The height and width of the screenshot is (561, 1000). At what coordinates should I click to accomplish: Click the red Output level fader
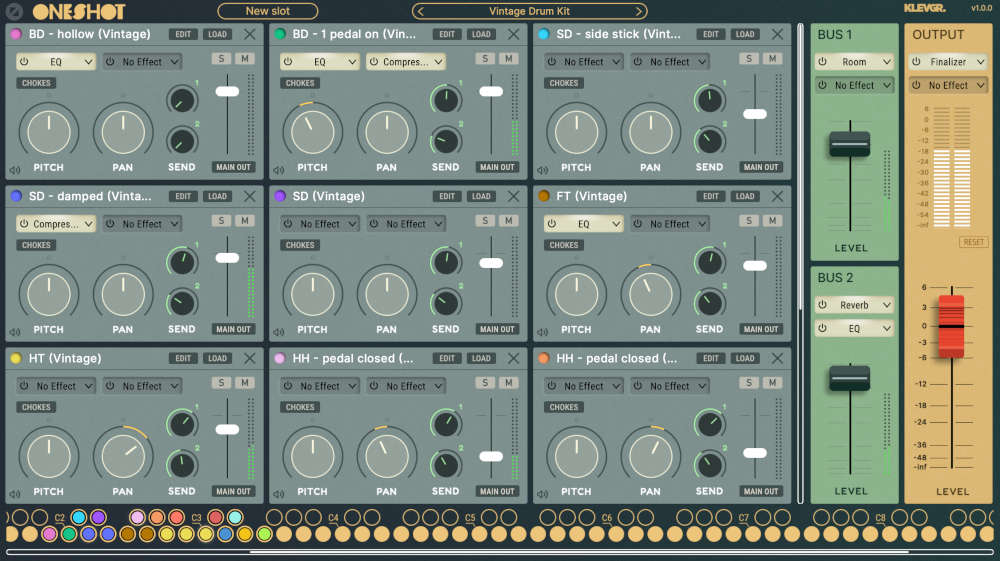pyautogui.click(x=951, y=326)
